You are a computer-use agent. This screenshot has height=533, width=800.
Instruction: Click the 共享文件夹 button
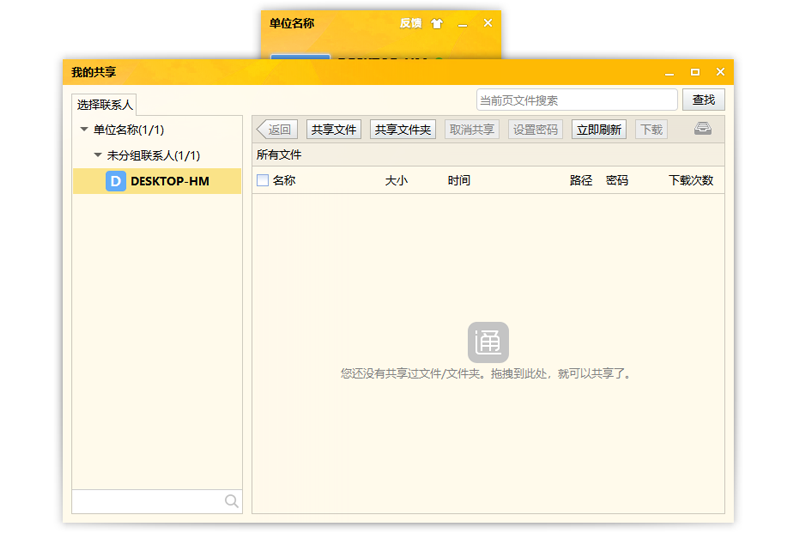point(403,129)
